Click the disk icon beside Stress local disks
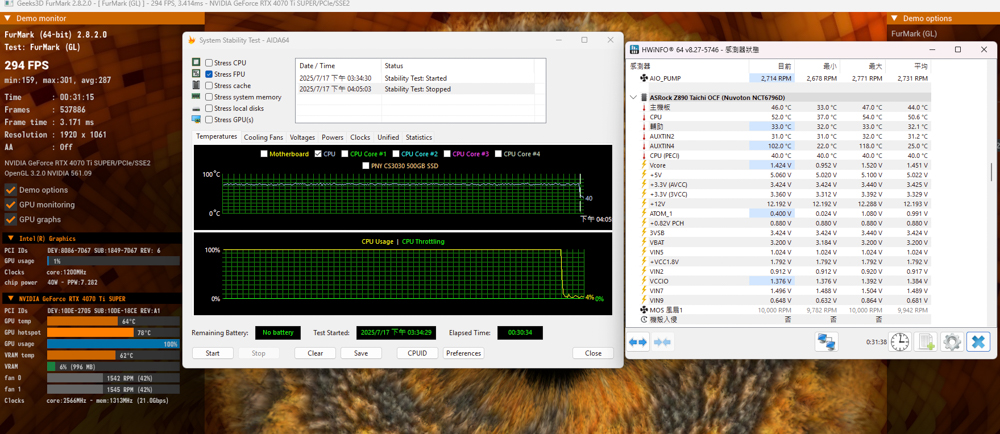This screenshot has height=434, width=1000. tap(196, 108)
